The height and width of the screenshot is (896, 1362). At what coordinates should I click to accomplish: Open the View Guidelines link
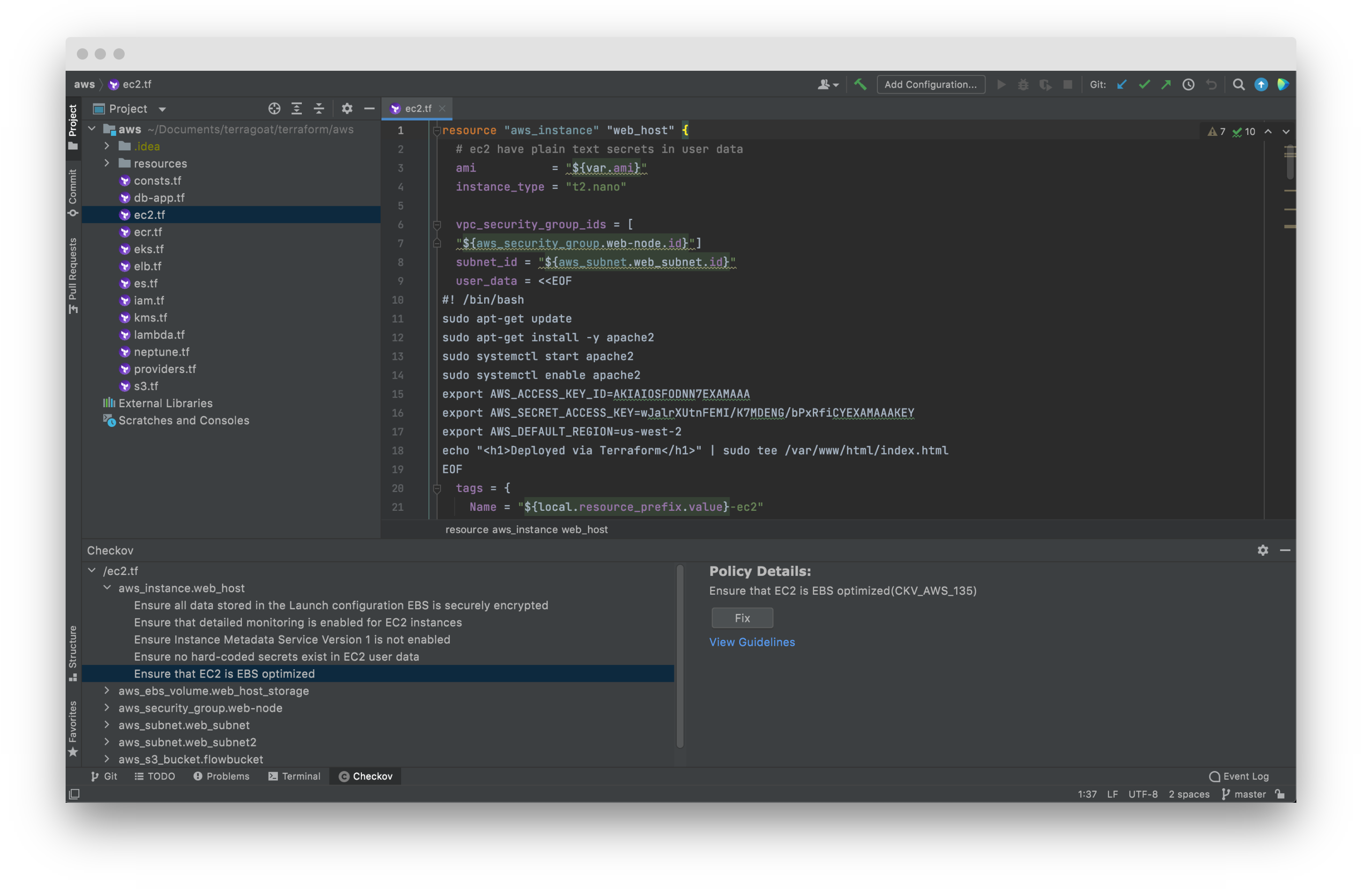pos(752,642)
